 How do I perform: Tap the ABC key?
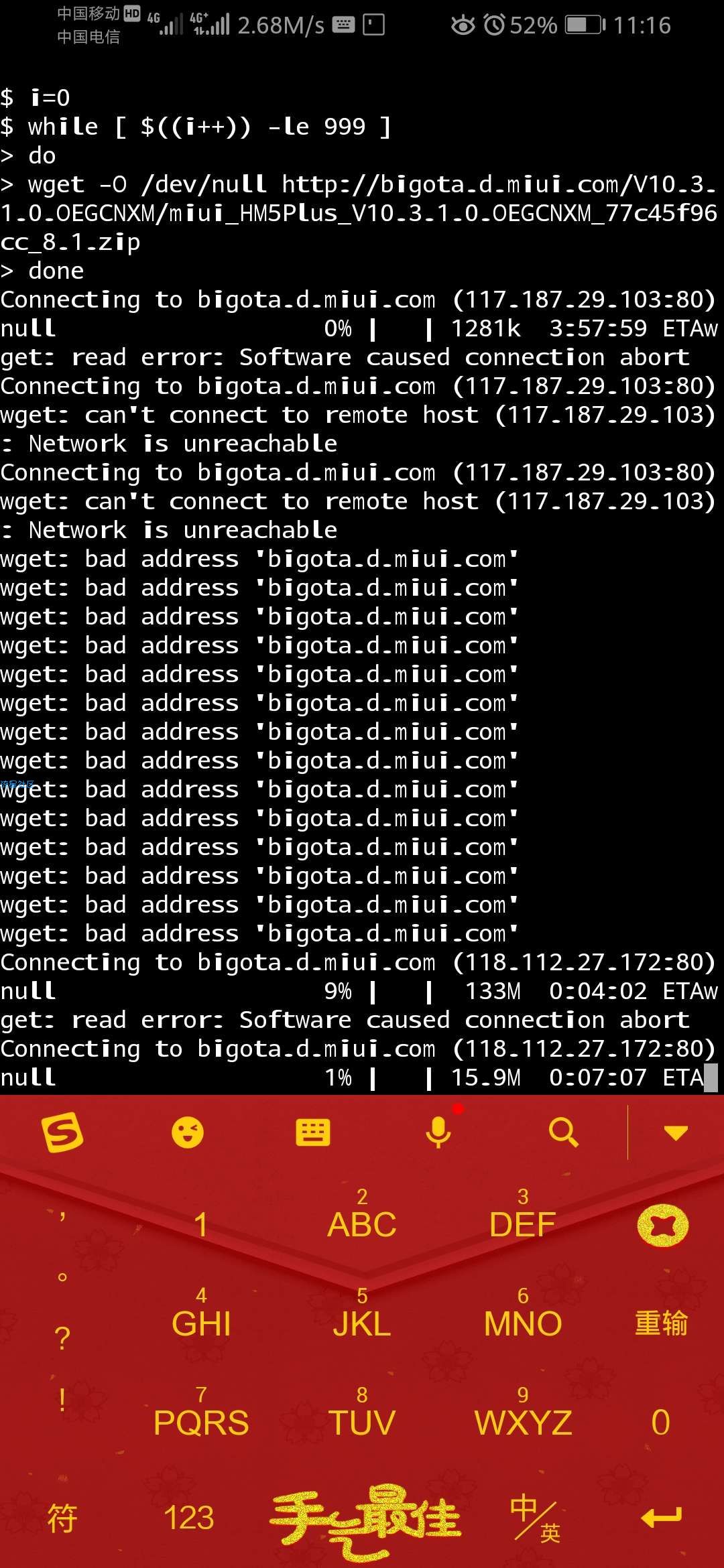[362, 1214]
